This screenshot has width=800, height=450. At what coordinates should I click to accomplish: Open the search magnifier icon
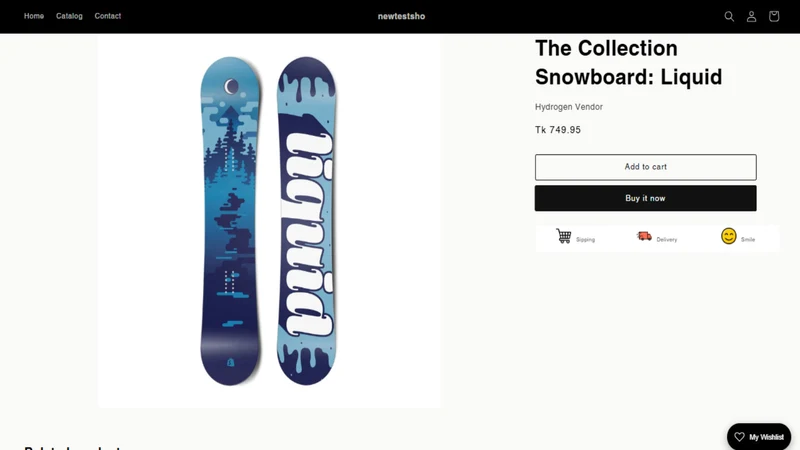[729, 16]
